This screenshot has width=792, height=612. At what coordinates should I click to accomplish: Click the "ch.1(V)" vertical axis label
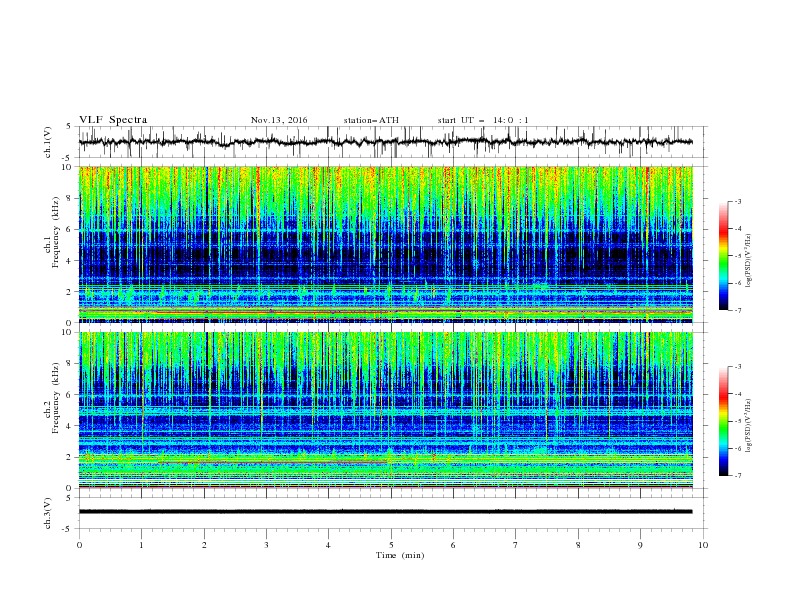tap(48, 142)
